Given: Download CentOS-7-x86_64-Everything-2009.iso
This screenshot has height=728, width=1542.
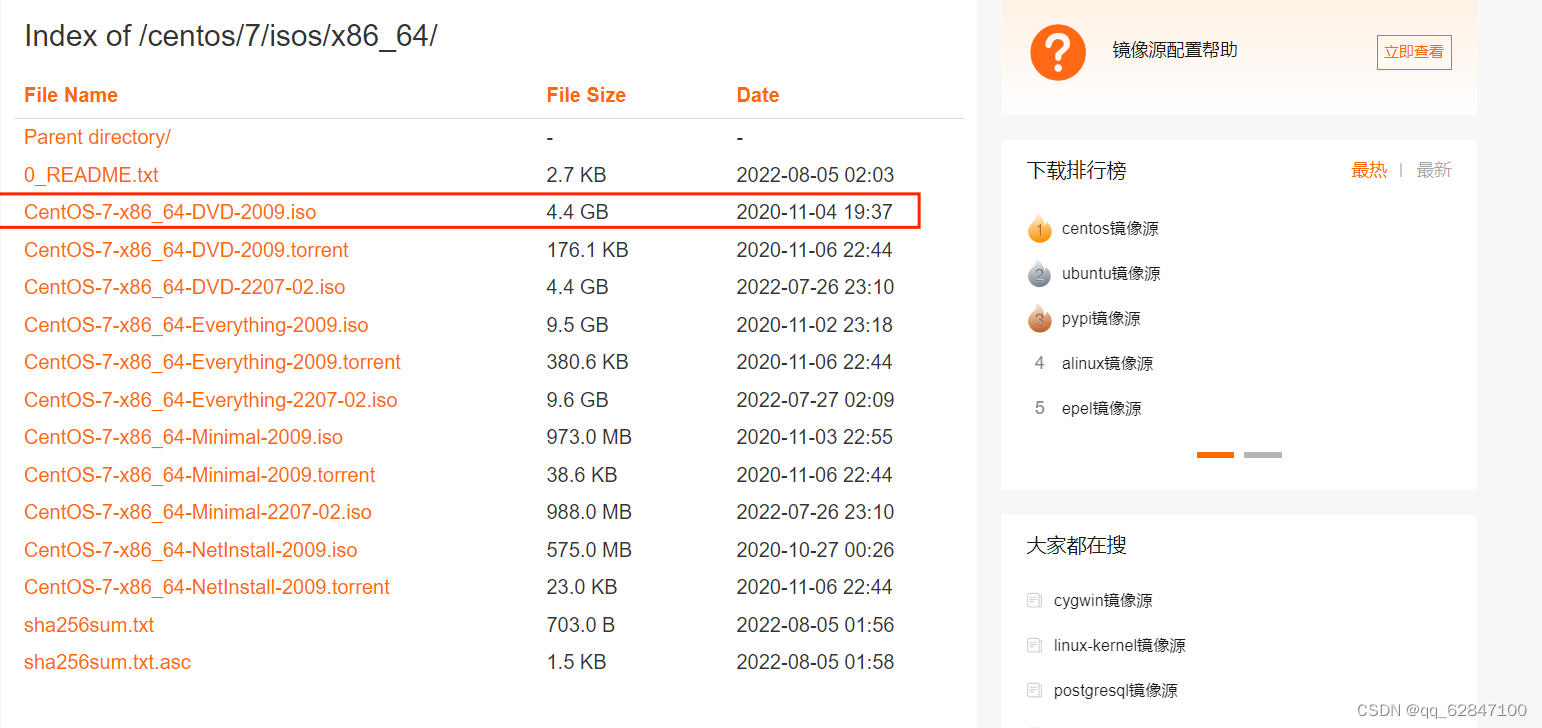Looking at the screenshot, I should coord(196,325).
